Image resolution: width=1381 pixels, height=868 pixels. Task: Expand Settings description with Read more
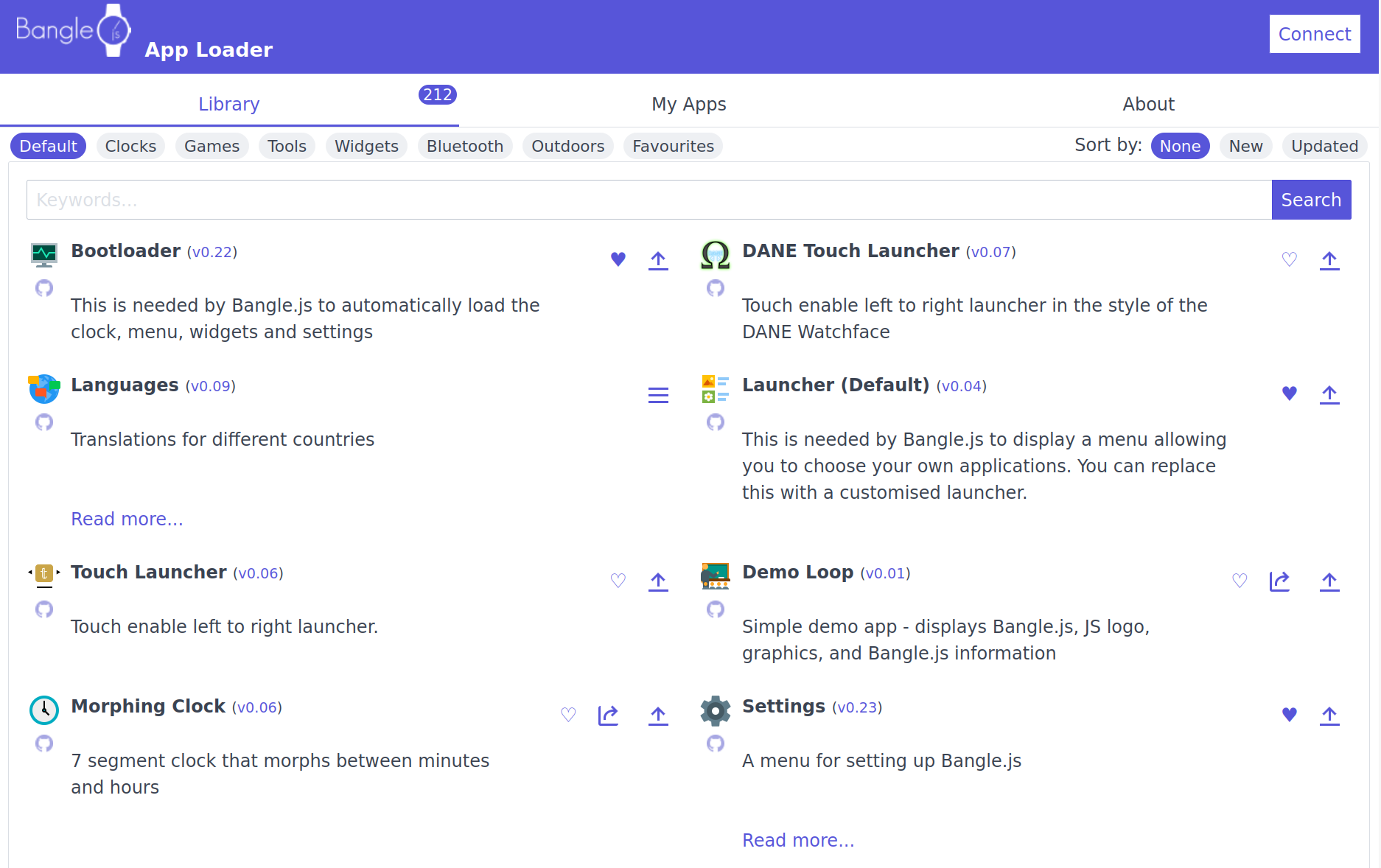tap(798, 841)
